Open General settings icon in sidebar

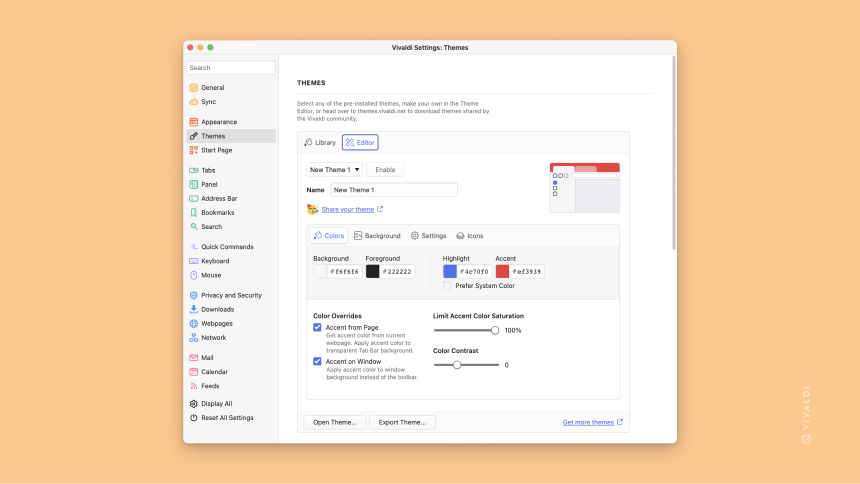pos(194,87)
